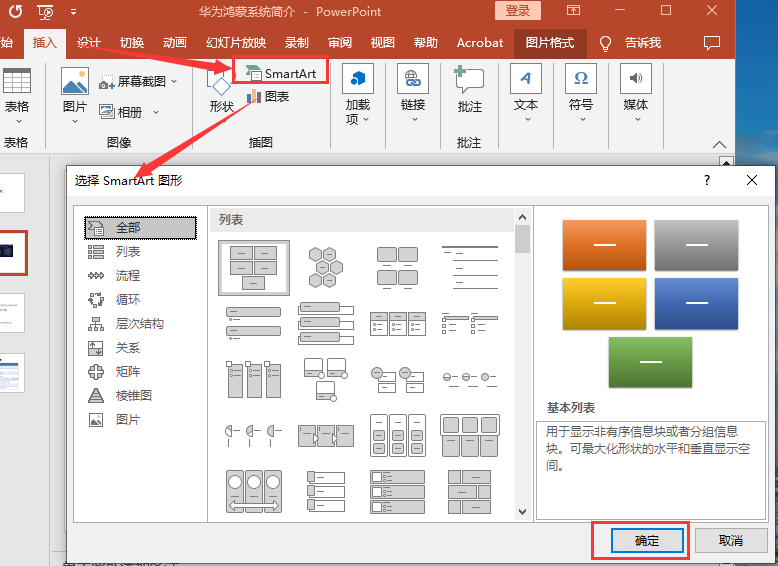Open the 动画 ribbon tab
Screen dimensions: 778x566
[x=175, y=43]
